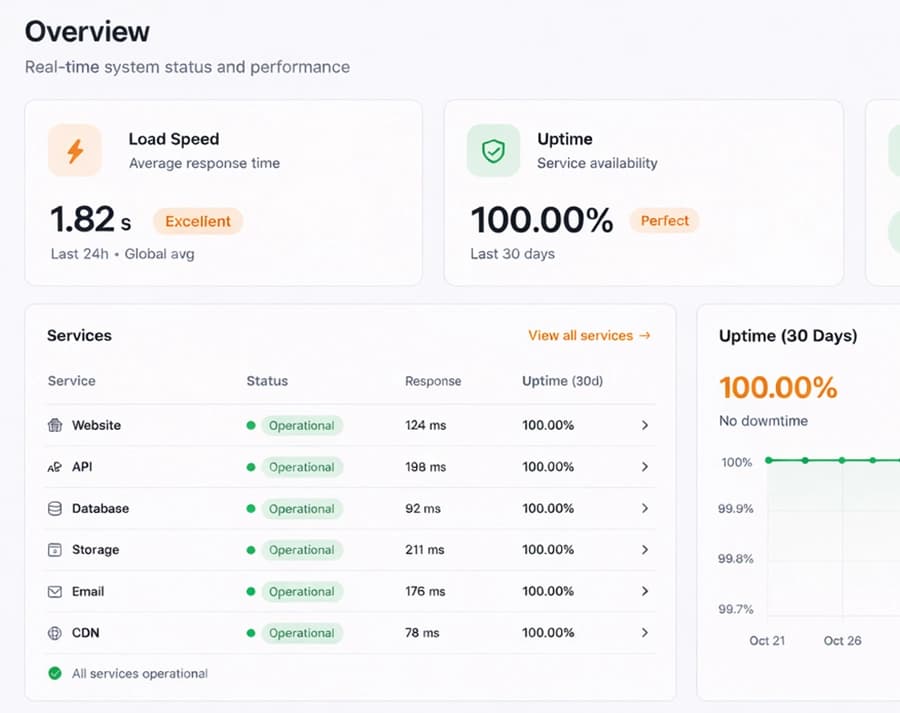Viewport: 900px width, 713px height.
Task: Click the Website service icon
Action: (55, 425)
